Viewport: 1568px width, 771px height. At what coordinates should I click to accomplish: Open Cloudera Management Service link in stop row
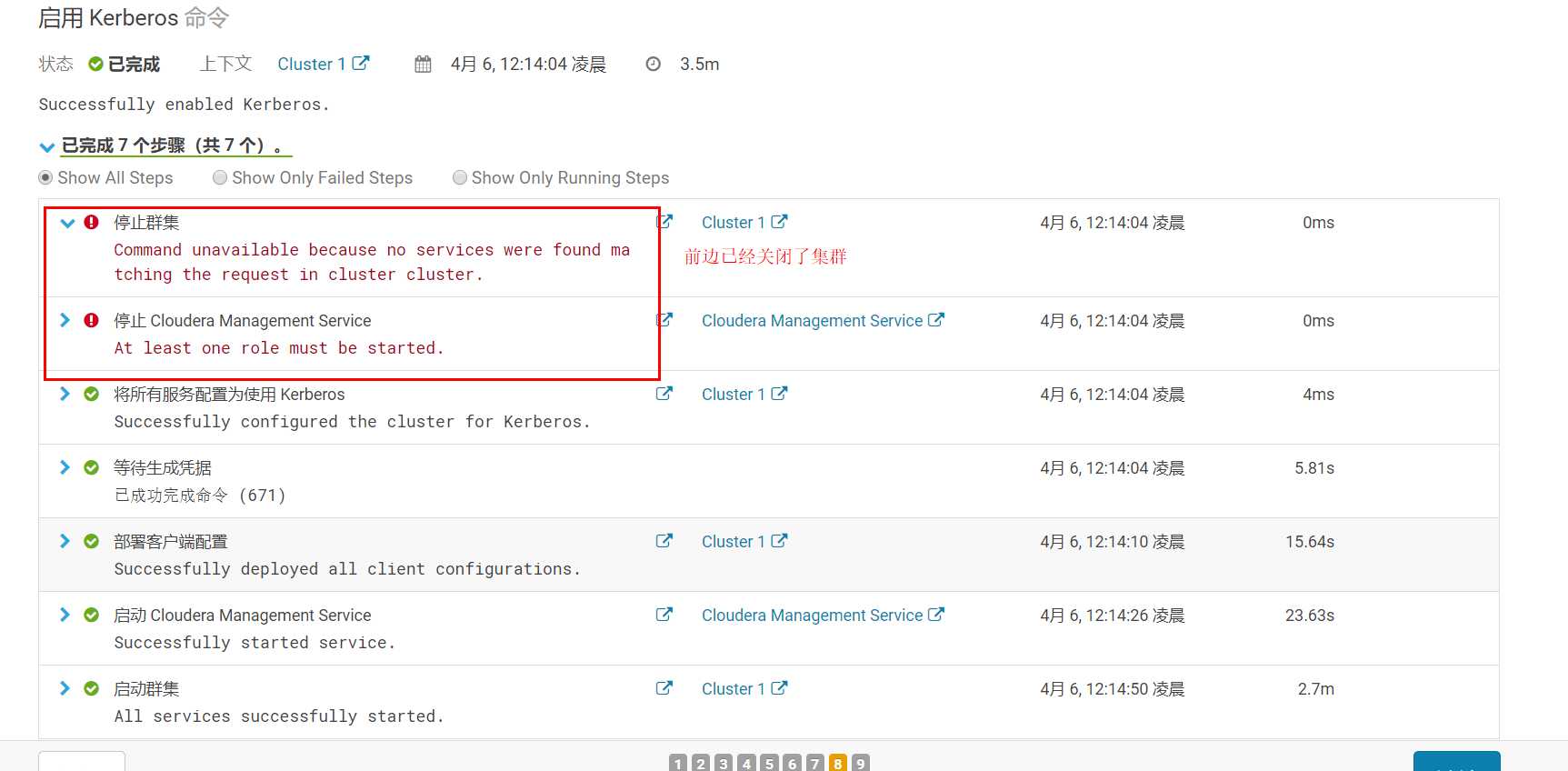pos(812,320)
